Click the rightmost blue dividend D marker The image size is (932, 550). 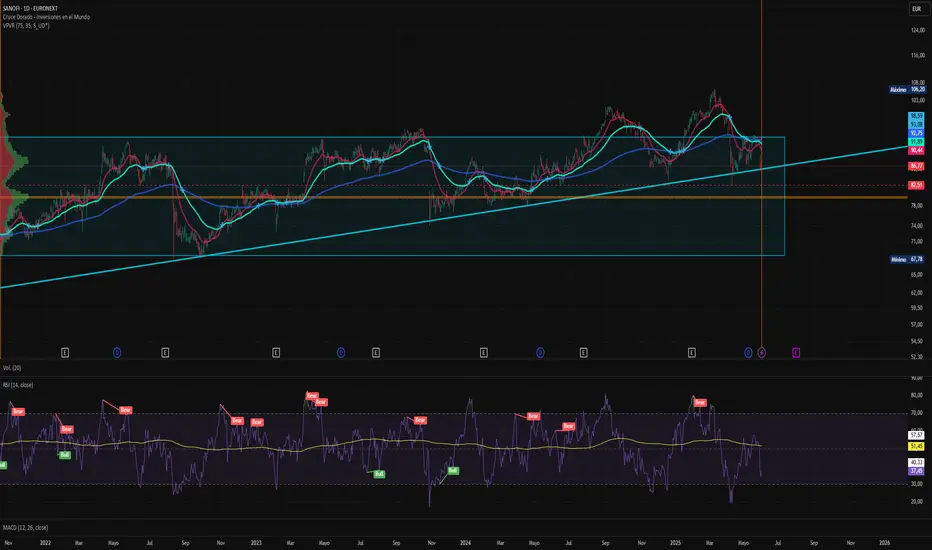point(748,352)
